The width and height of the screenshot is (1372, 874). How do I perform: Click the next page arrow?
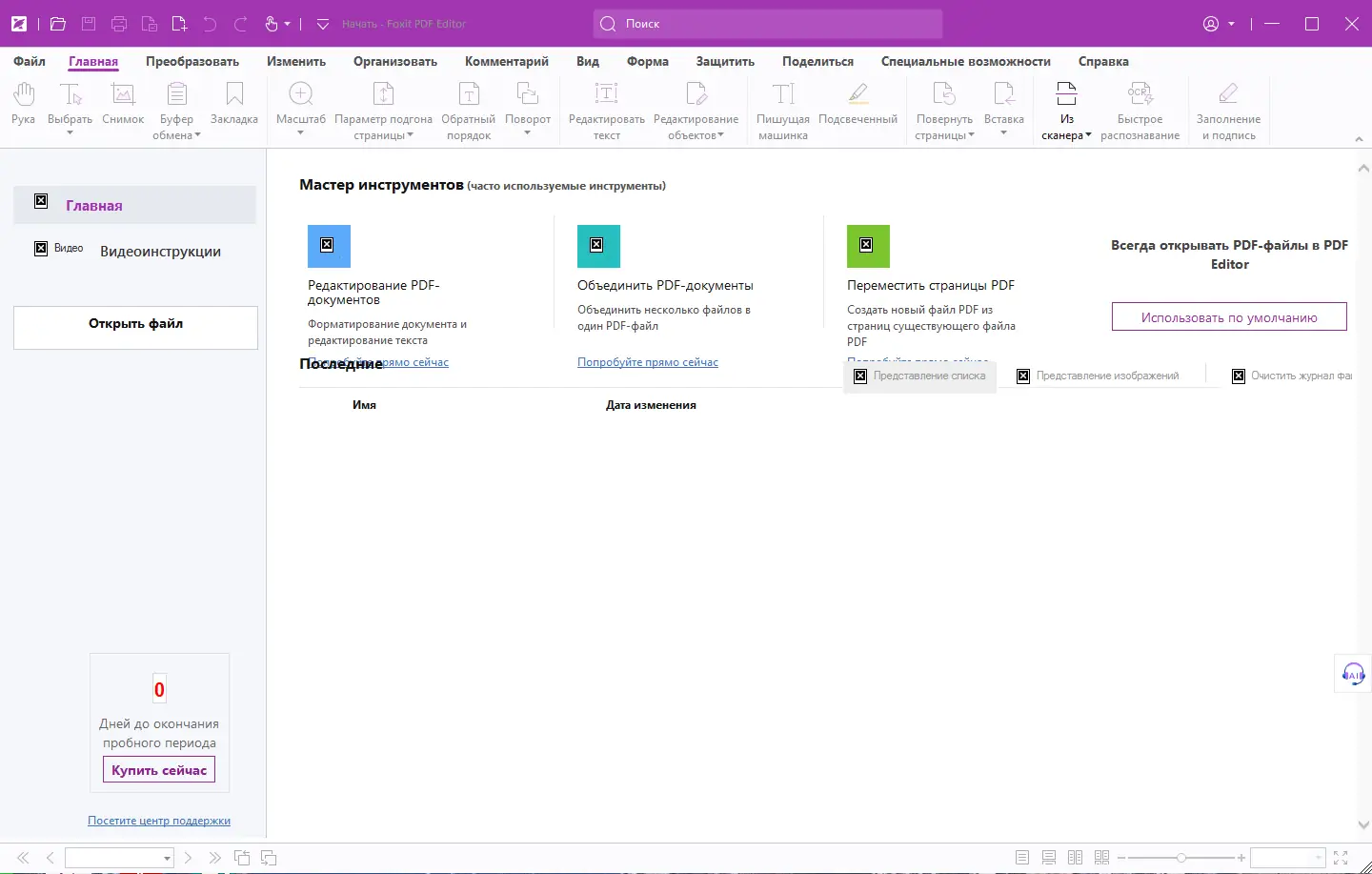point(188,858)
